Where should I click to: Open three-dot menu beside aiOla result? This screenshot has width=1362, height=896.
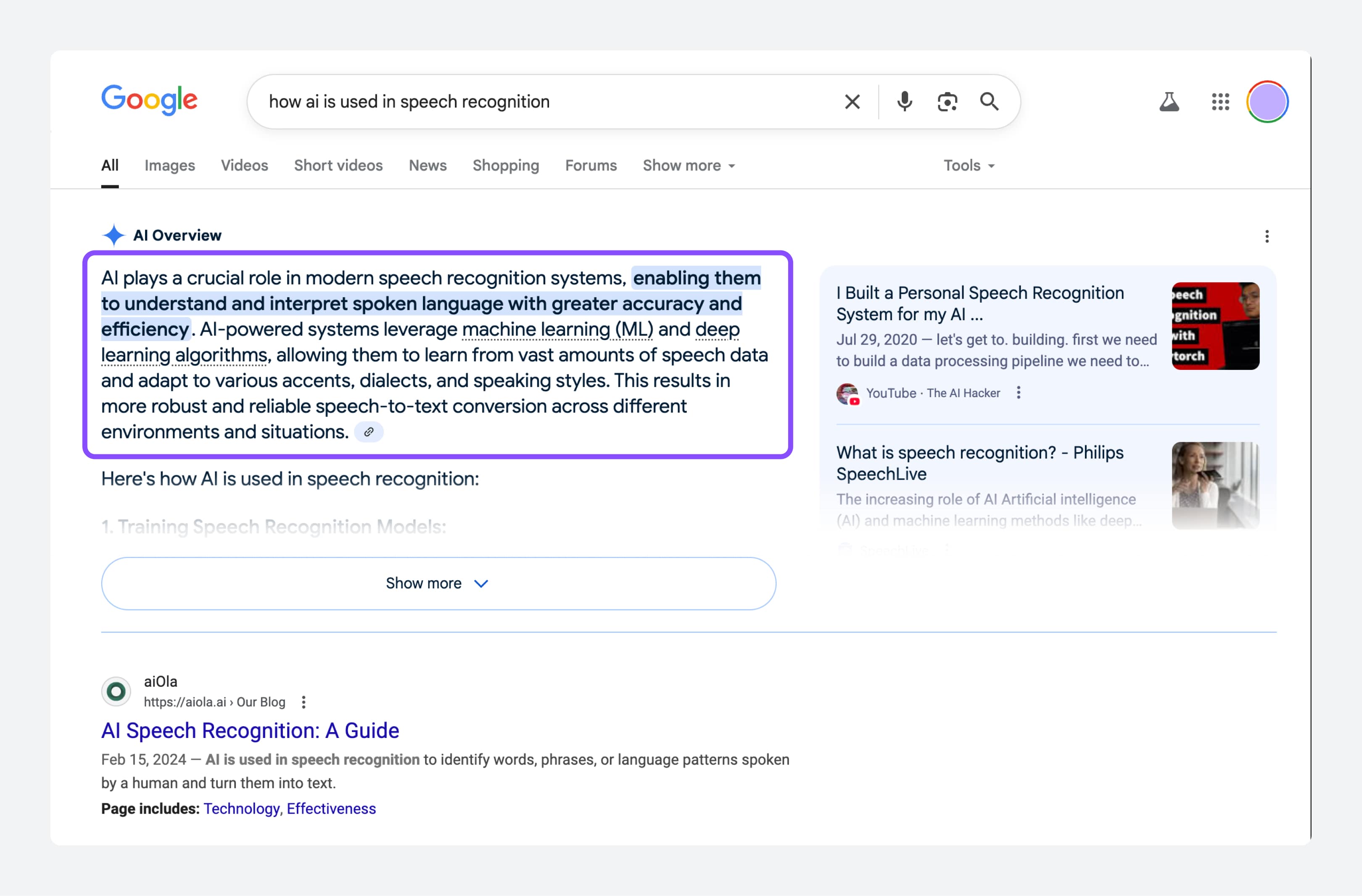coord(304,702)
